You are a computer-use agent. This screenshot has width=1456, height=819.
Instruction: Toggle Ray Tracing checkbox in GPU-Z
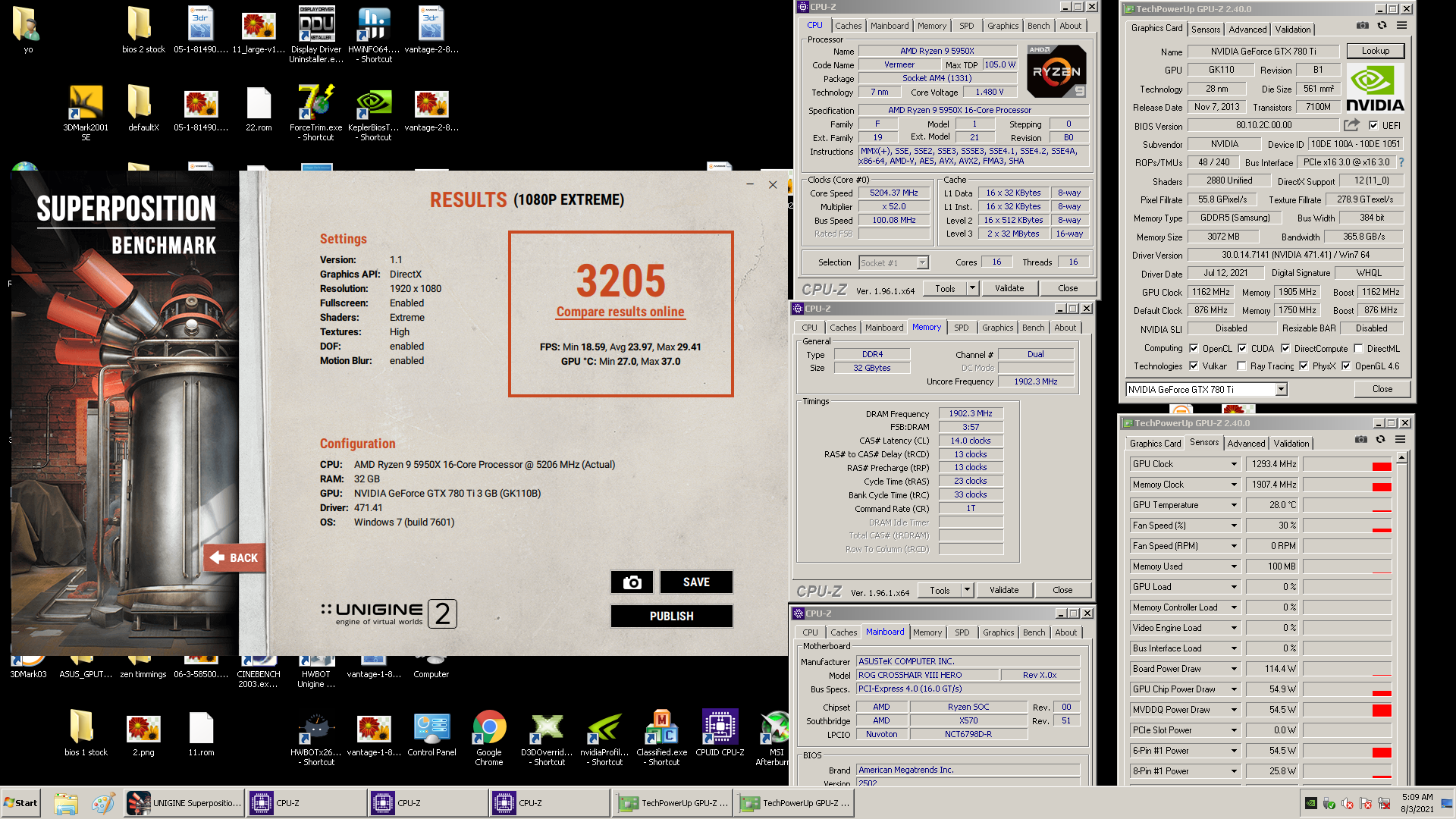click(1241, 366)
